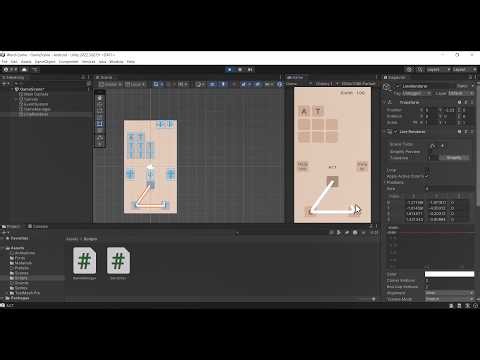Collapse the Positions foldout in Line Renderer
Image resolution: width=480 pixels, height=360 pixels.
tap(385, 182)
